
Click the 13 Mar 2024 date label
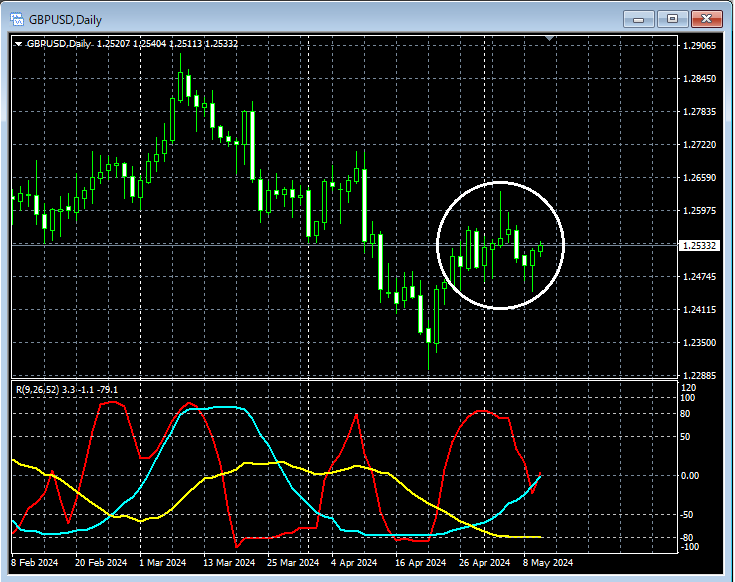click(229, 562)
